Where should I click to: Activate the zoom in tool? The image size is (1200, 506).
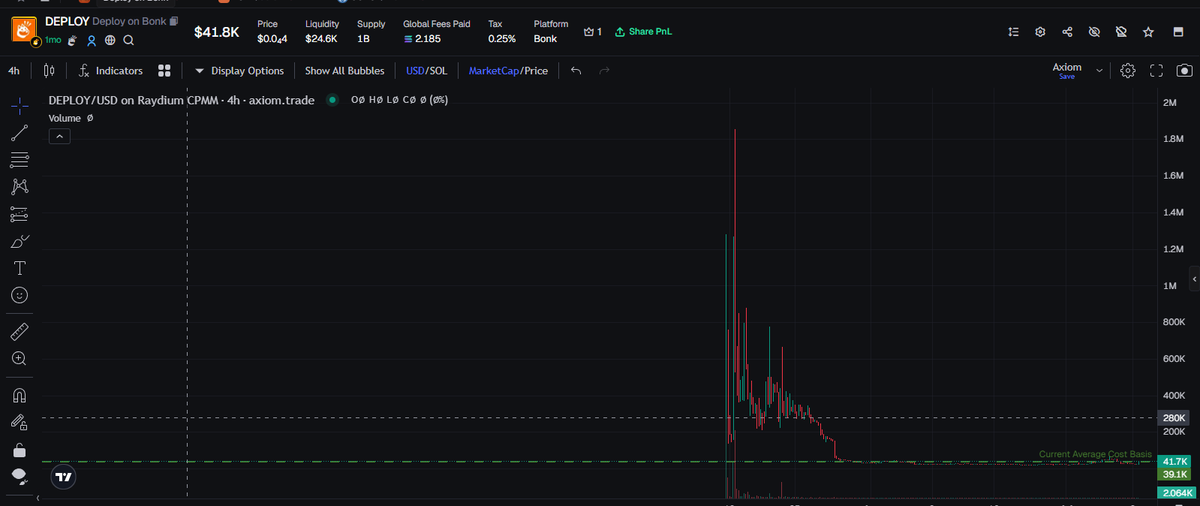19,358
